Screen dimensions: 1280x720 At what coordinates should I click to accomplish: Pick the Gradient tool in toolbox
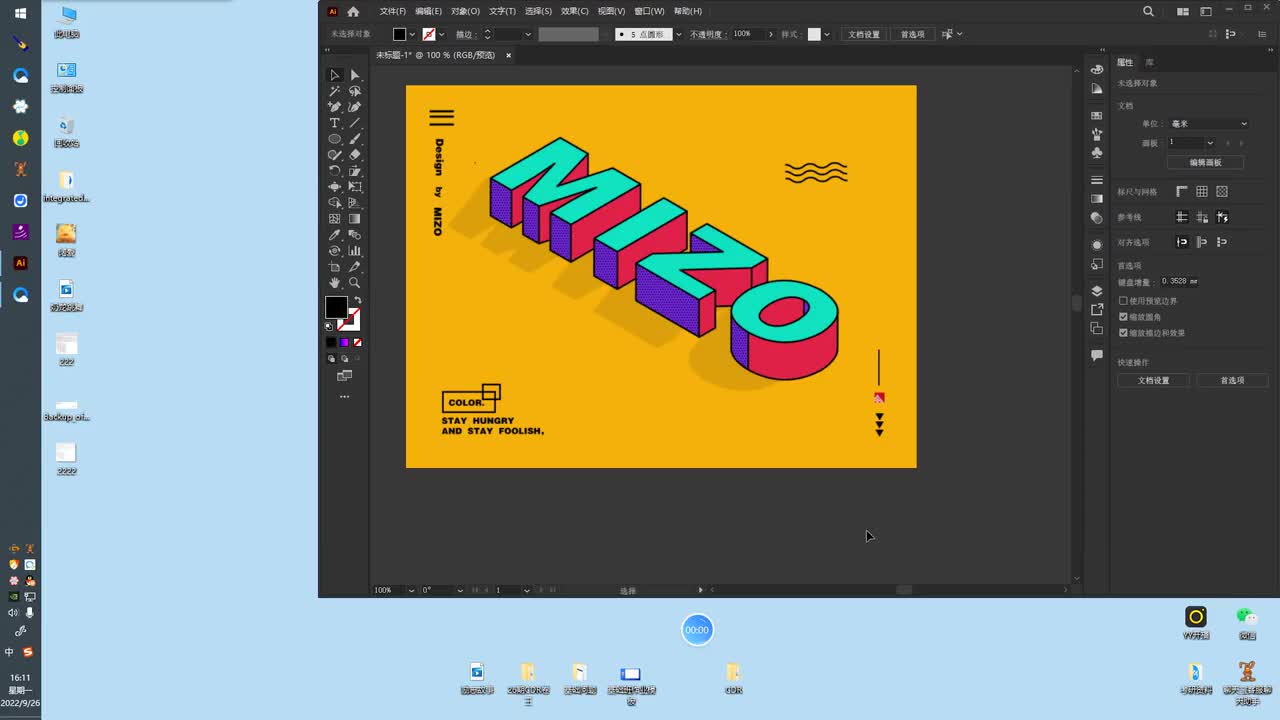[x=355, y=219]
